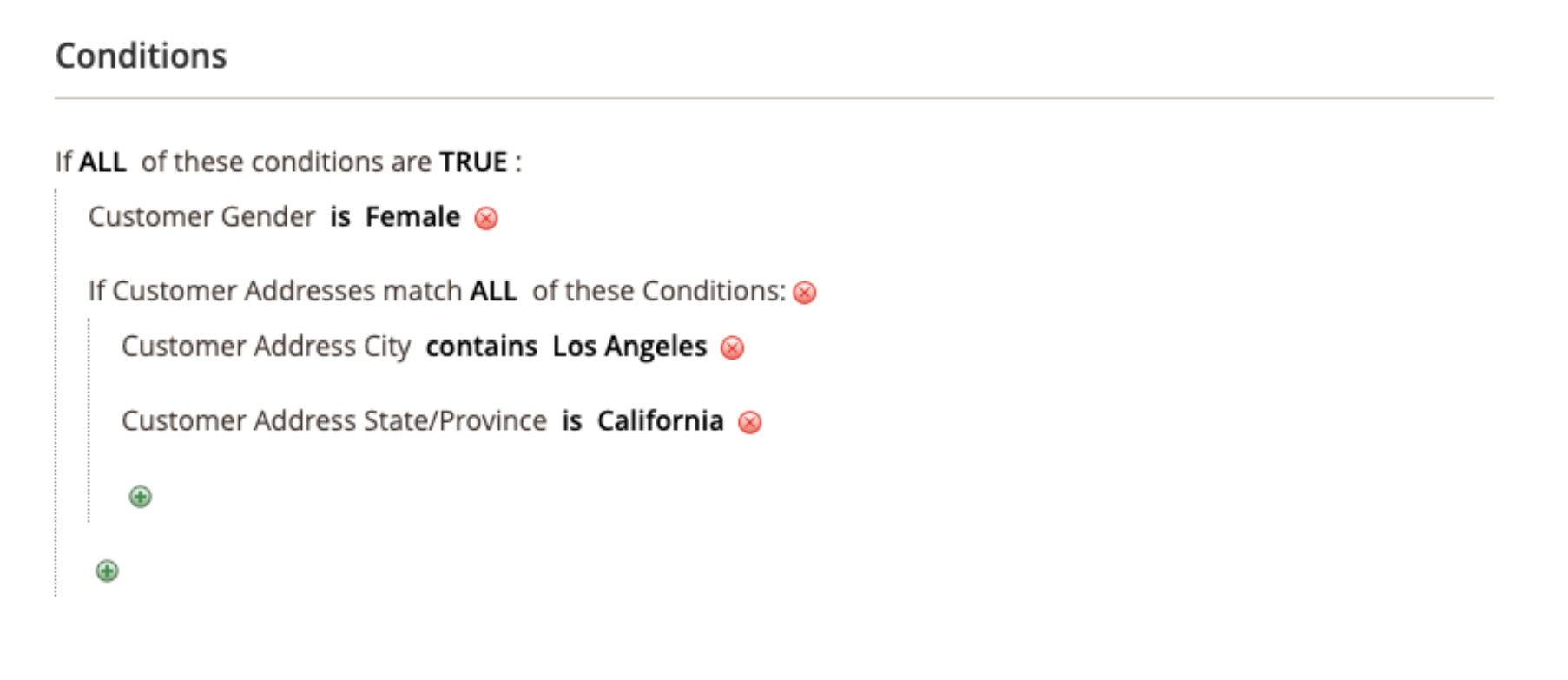The height and width of the screenshot is (680, 1568).
Task: Edit the Los Angeles city value
Action: [629, 347]
